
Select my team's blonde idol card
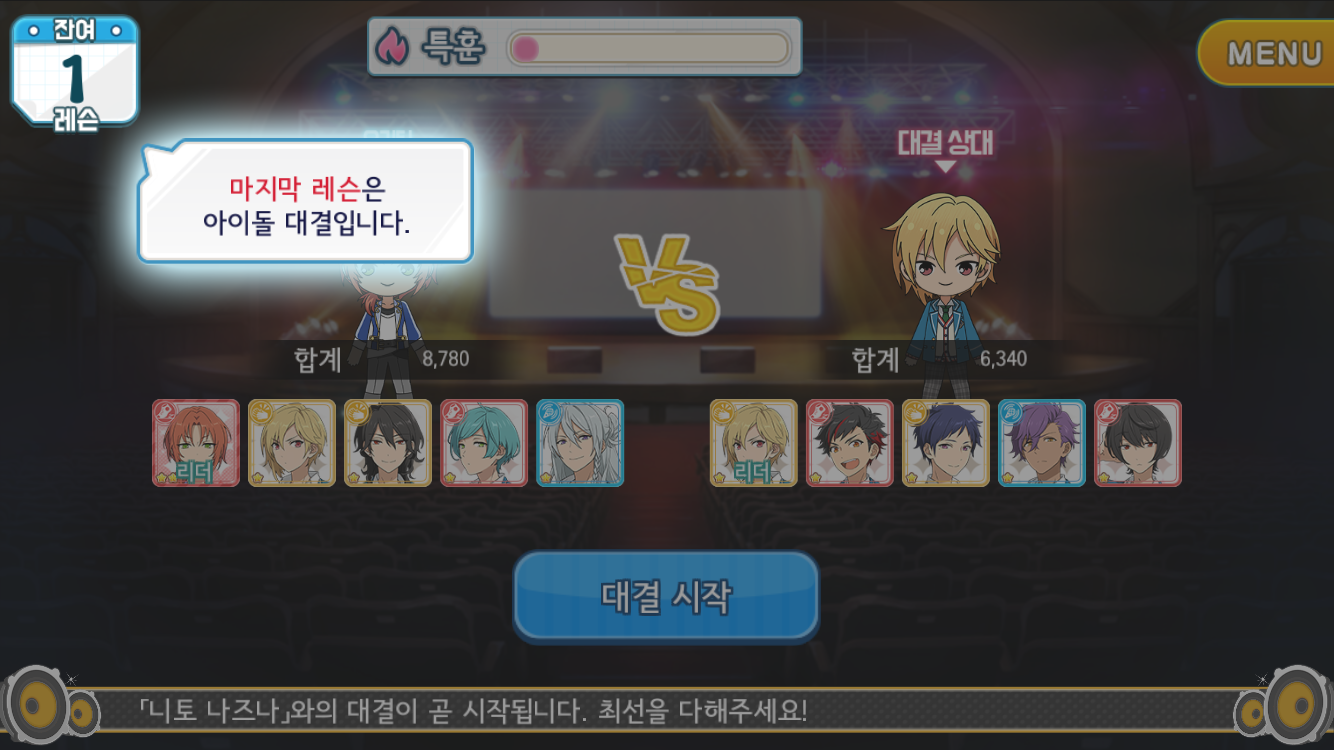click(292, 443)
